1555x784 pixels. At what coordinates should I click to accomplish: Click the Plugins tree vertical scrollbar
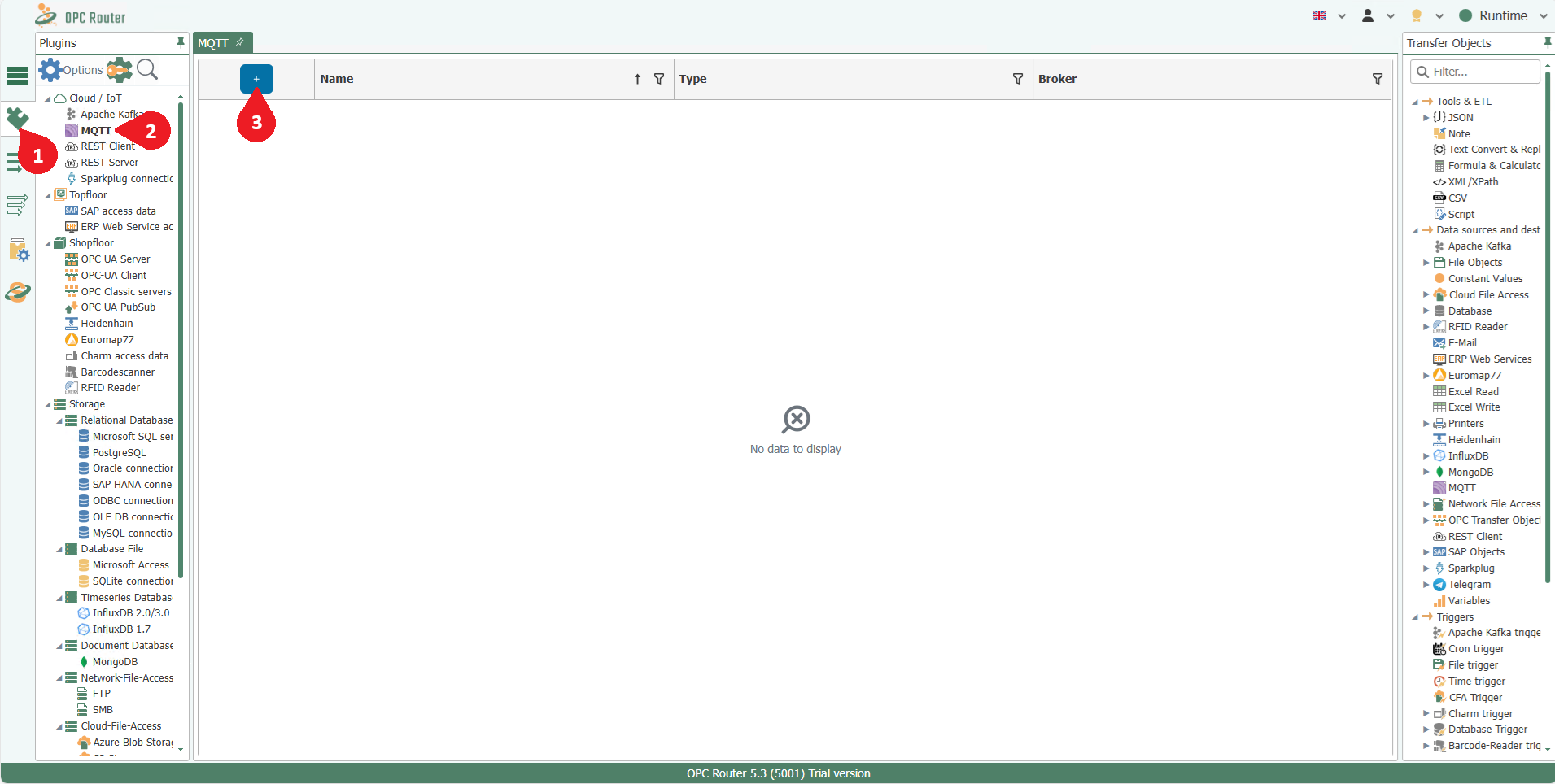click(181, 340)
